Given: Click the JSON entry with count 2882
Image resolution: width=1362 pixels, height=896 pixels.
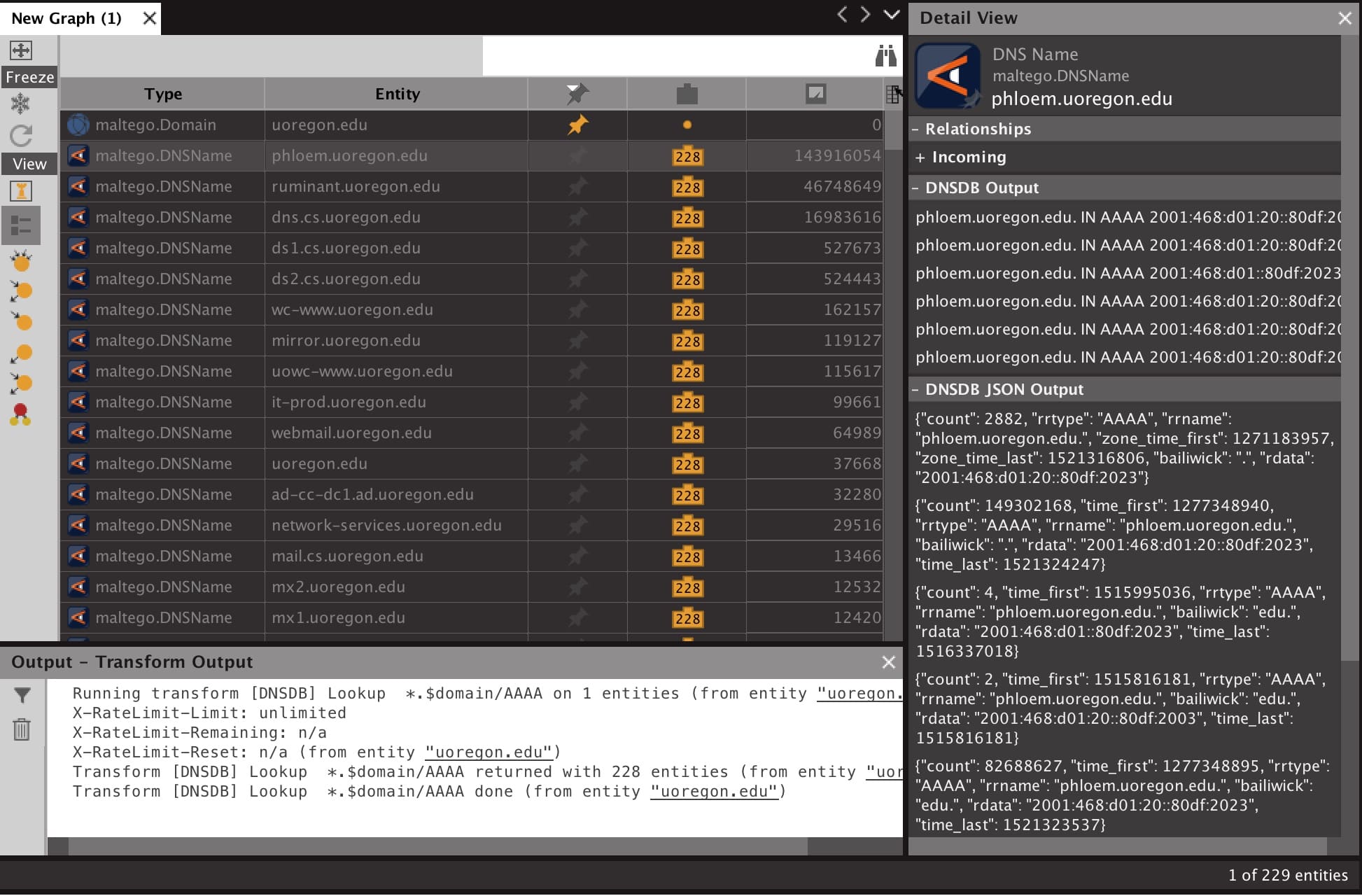Looking at the screenshot, I should point(1124,448).
